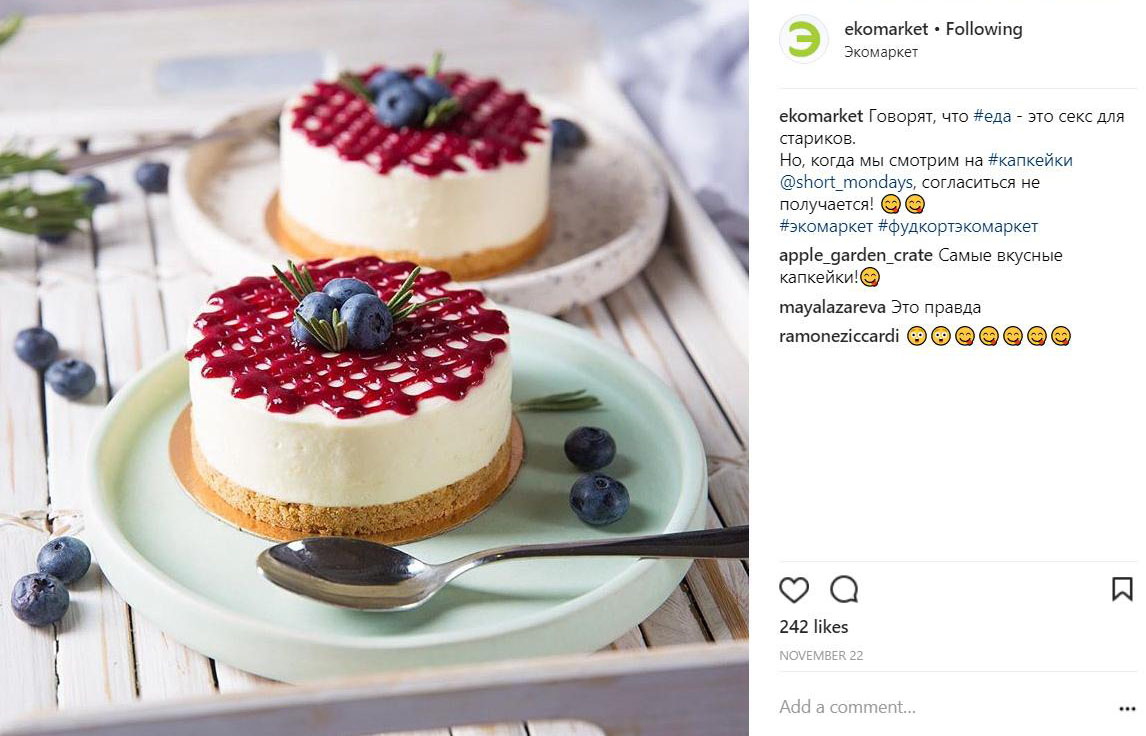
Task: Open the ekomarket profile avatar
Action: coord(804,39)
